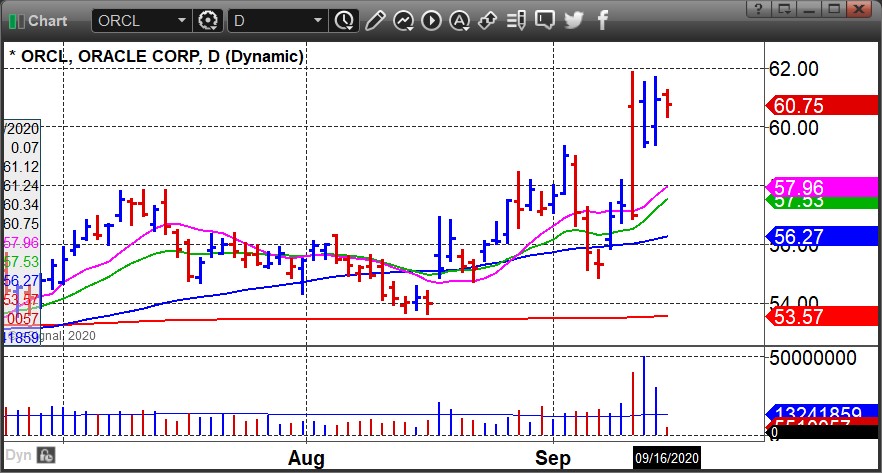The width and height of the screenshot is (882, 473).
Task: Share chart on Twitter
Action: tap(574, 21)
